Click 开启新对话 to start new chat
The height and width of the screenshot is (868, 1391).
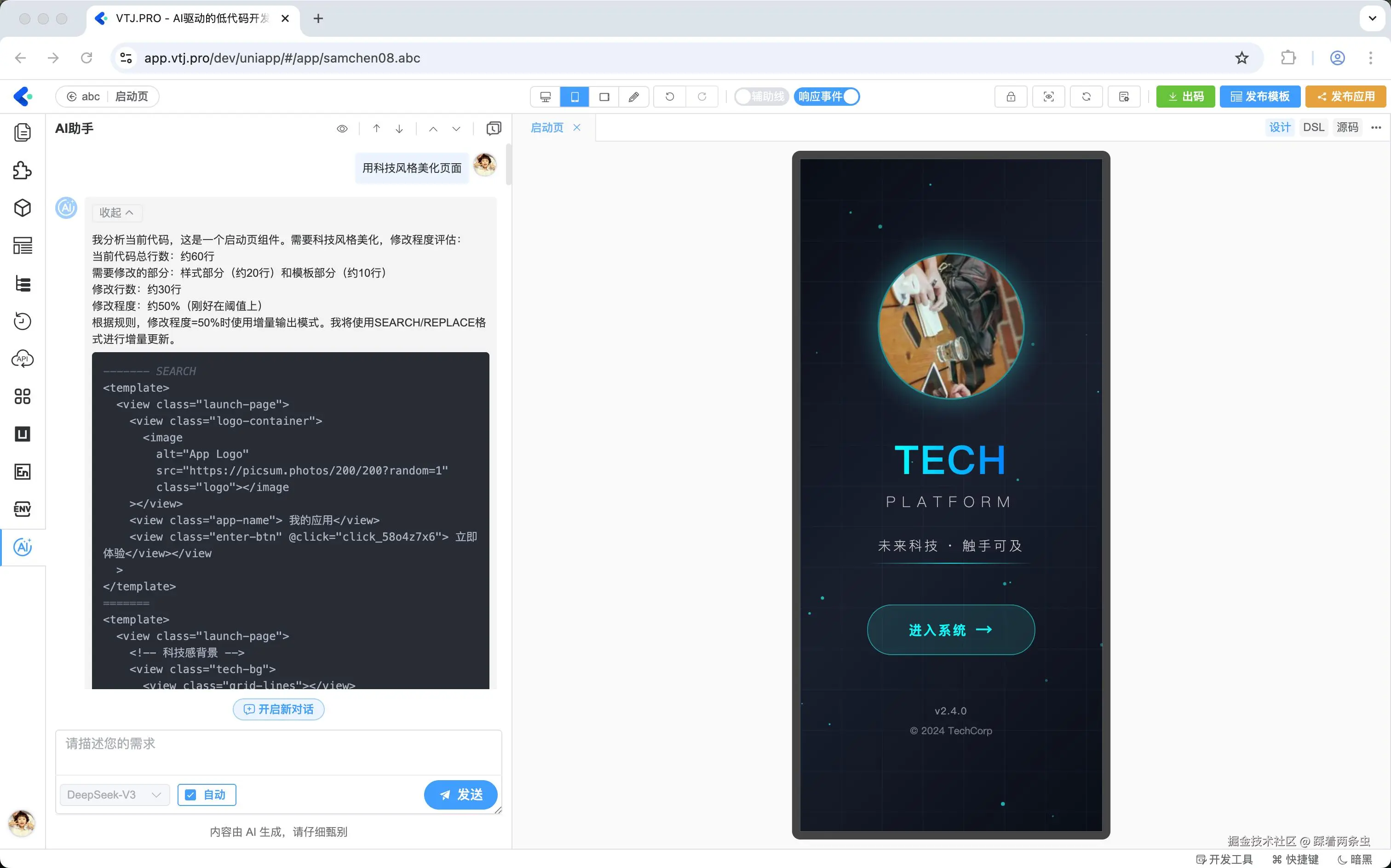[279, 709]
